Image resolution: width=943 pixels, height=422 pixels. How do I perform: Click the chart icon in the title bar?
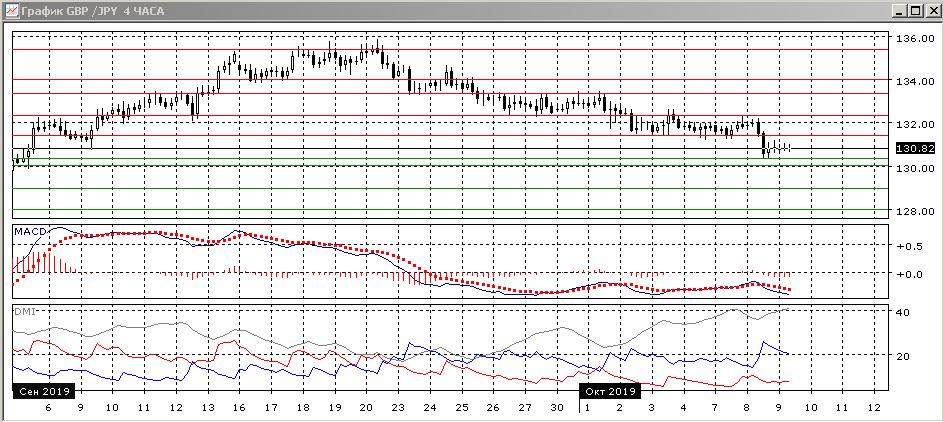click(11, 11)
